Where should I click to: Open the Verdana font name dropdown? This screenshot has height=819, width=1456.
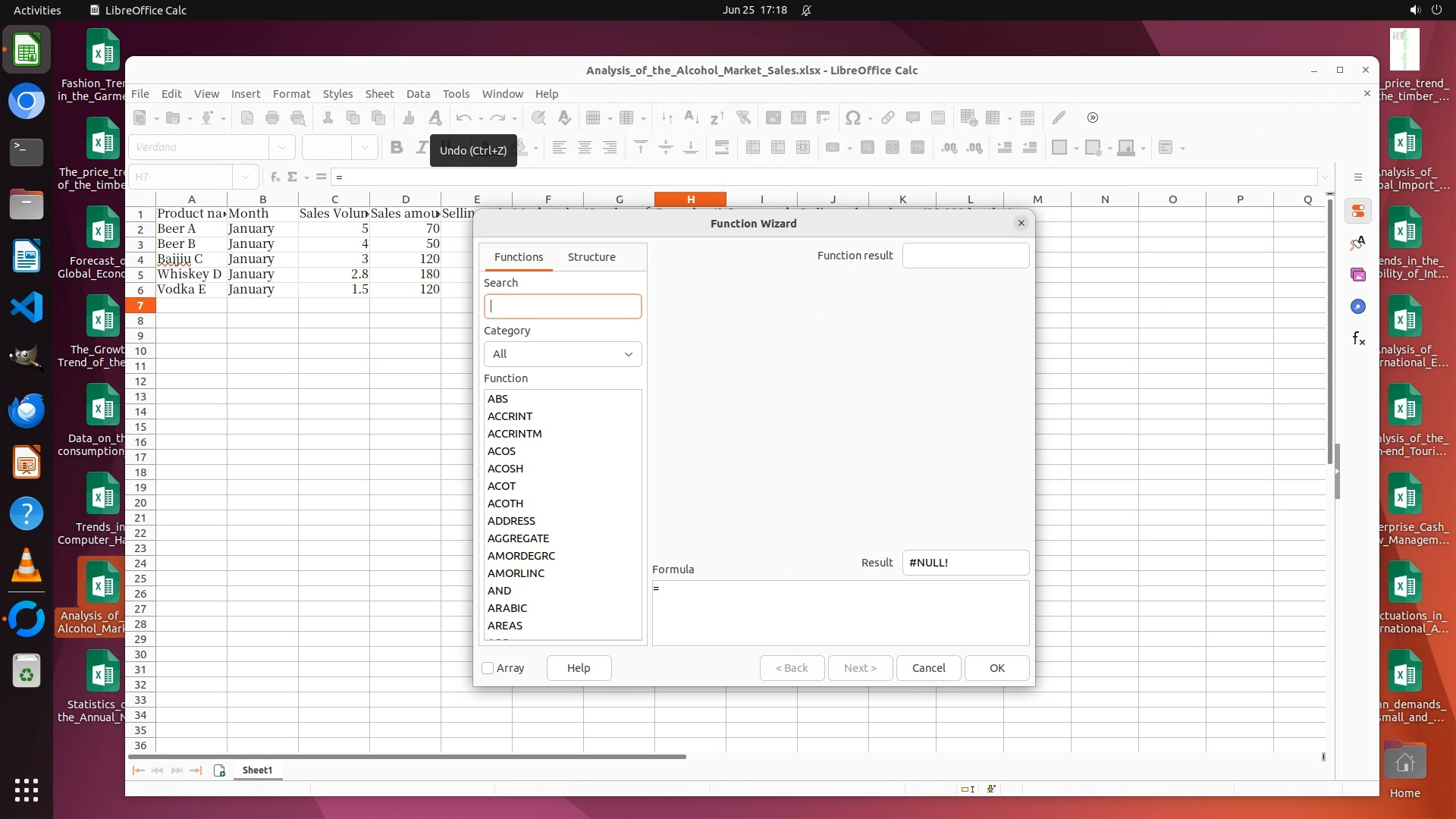pos(282,148)
